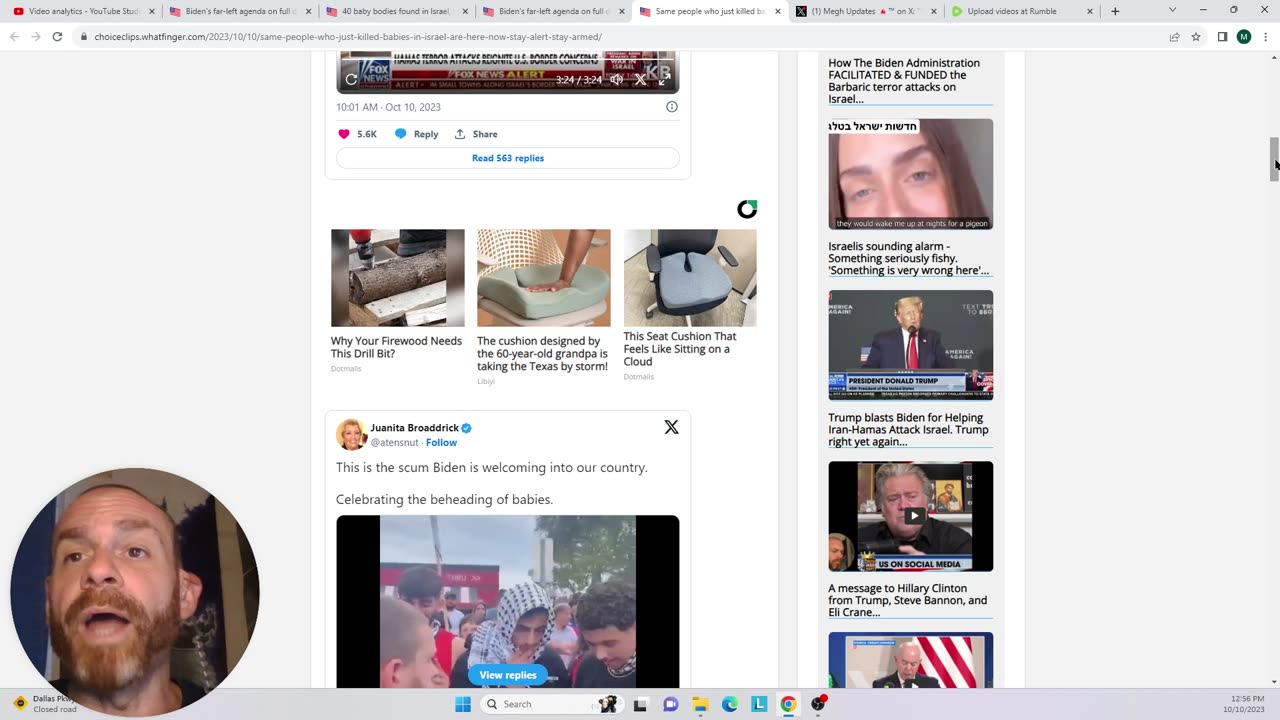Open Google Chrome on taskbar
This screenshot has height=720, width=1280.
tap(789, 704)
